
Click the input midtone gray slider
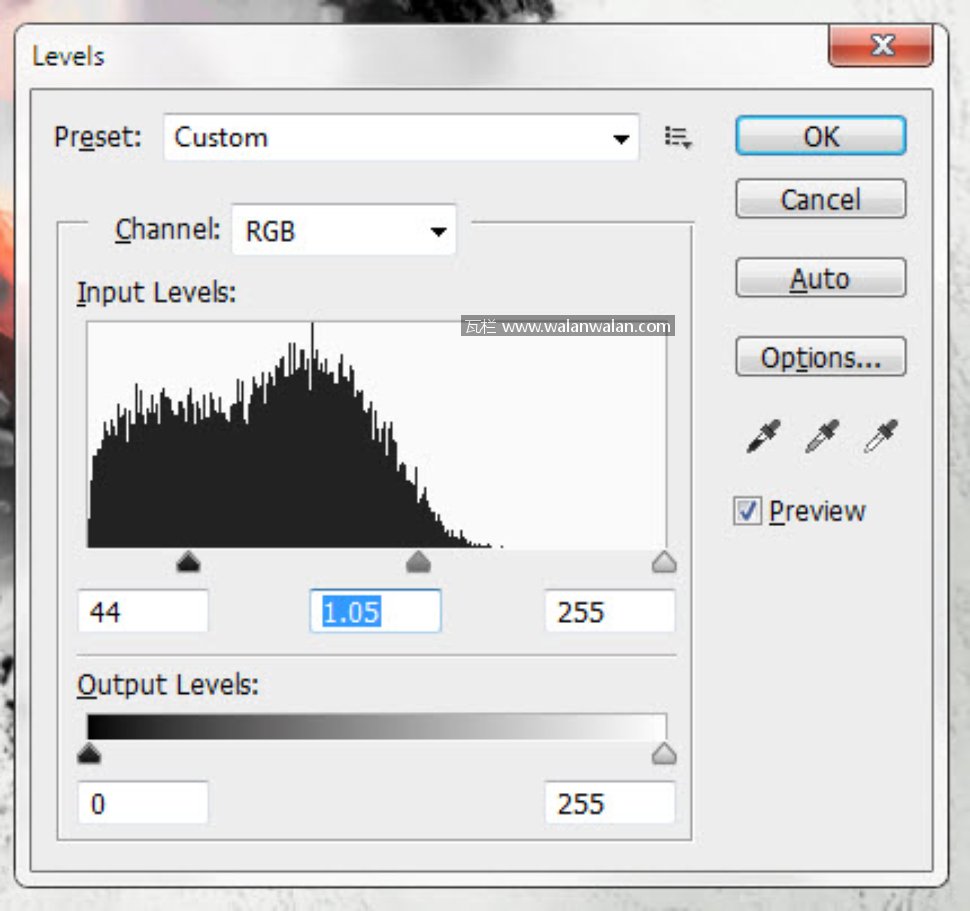point(418,563)
